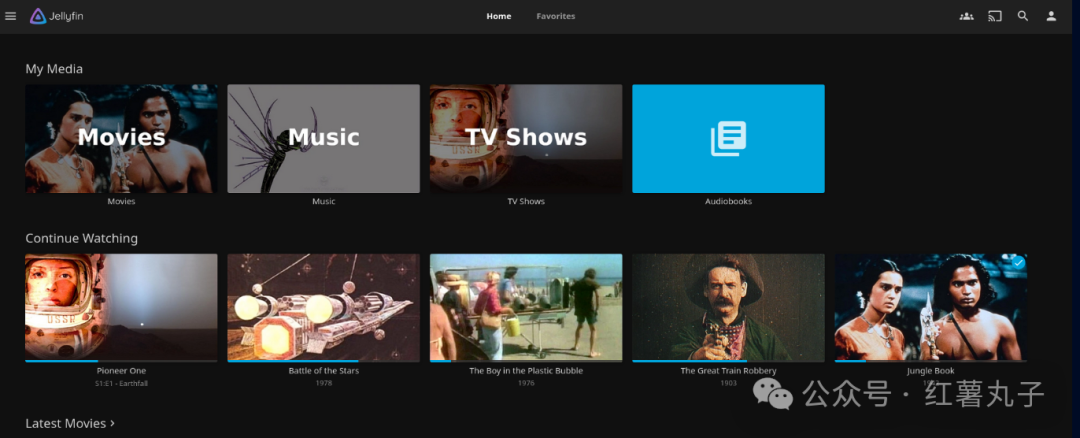This screenshot has height=438, width=1080.
Task: Open the Music library card
Action: click(x=323, y=138)
